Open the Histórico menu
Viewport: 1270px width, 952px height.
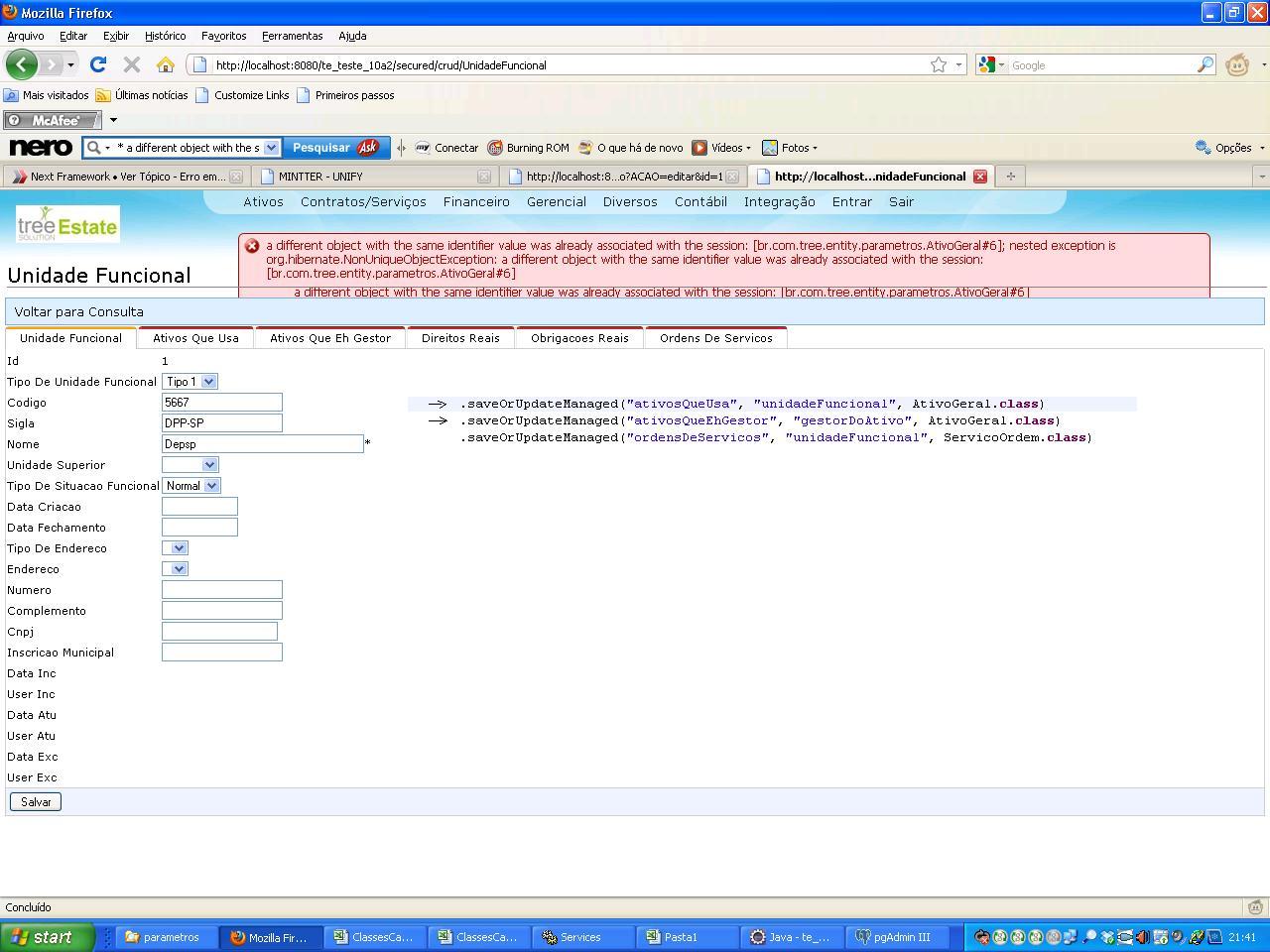[x=165, y=36]
